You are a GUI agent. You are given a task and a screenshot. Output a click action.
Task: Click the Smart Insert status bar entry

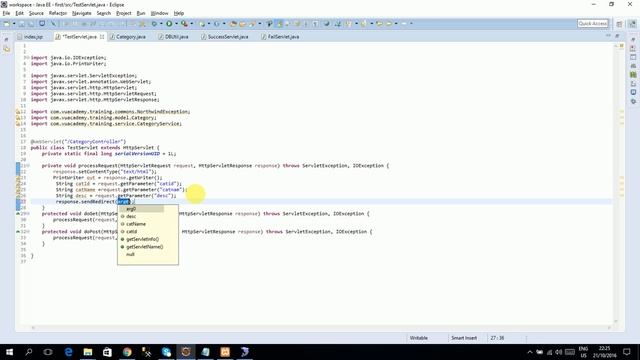click(x=464, y=338)
